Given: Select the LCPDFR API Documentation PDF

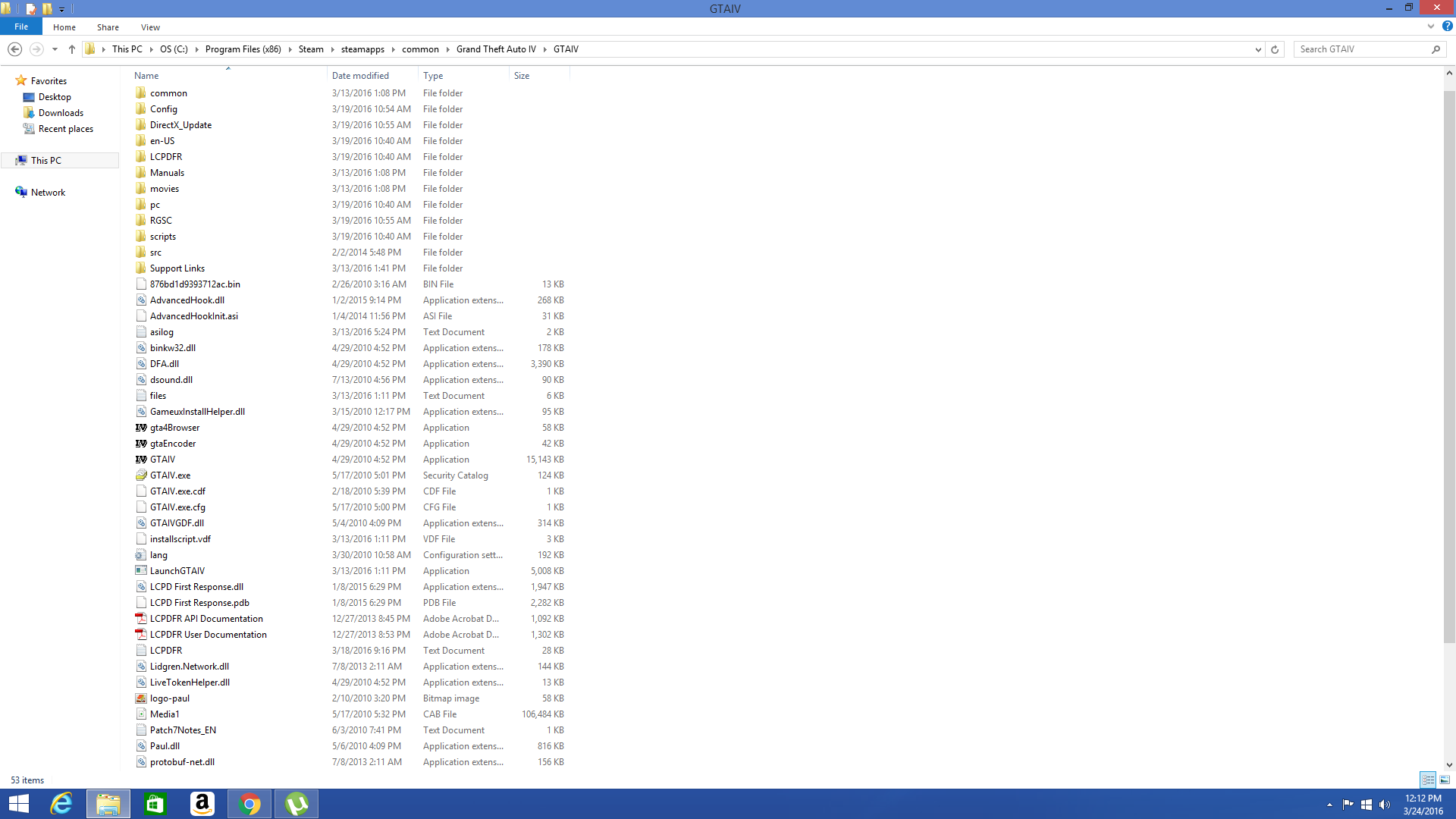Looking at the screenshot, I should 206,619.
